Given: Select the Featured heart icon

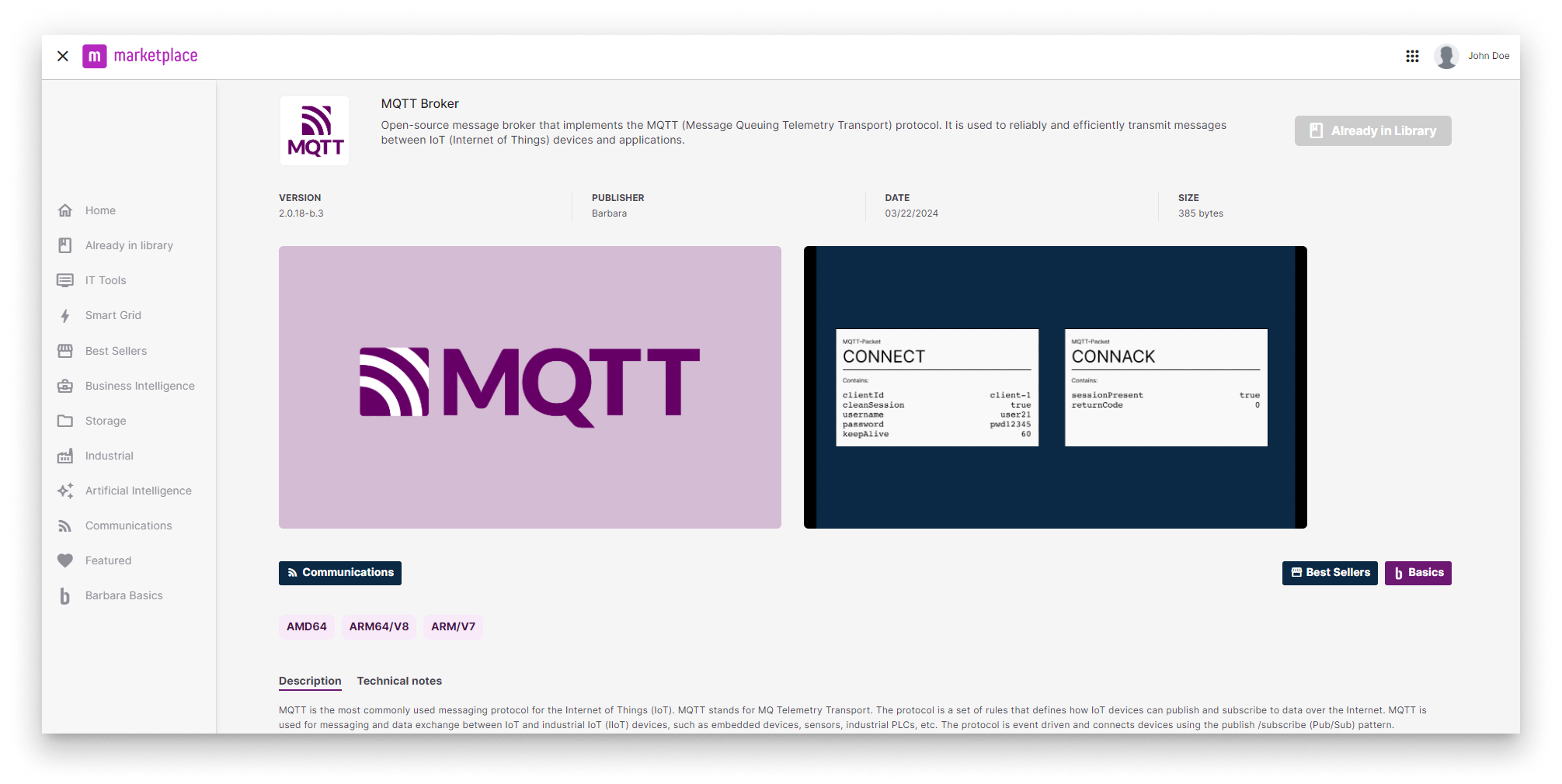Looking at the screenshot, I should 65,560.
